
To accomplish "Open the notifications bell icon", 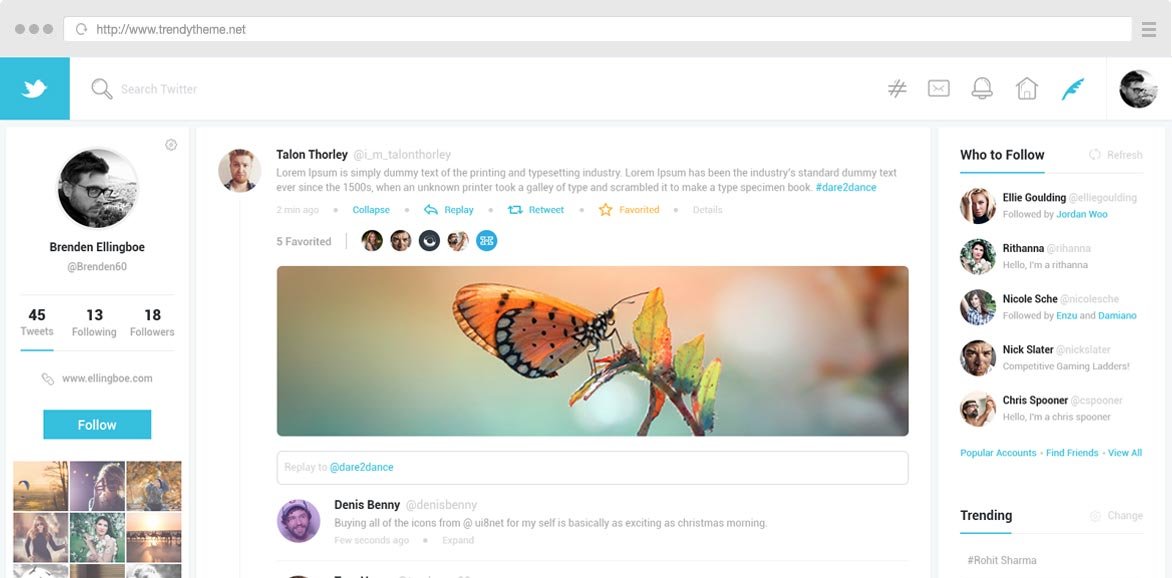I will tap(982, 88).
